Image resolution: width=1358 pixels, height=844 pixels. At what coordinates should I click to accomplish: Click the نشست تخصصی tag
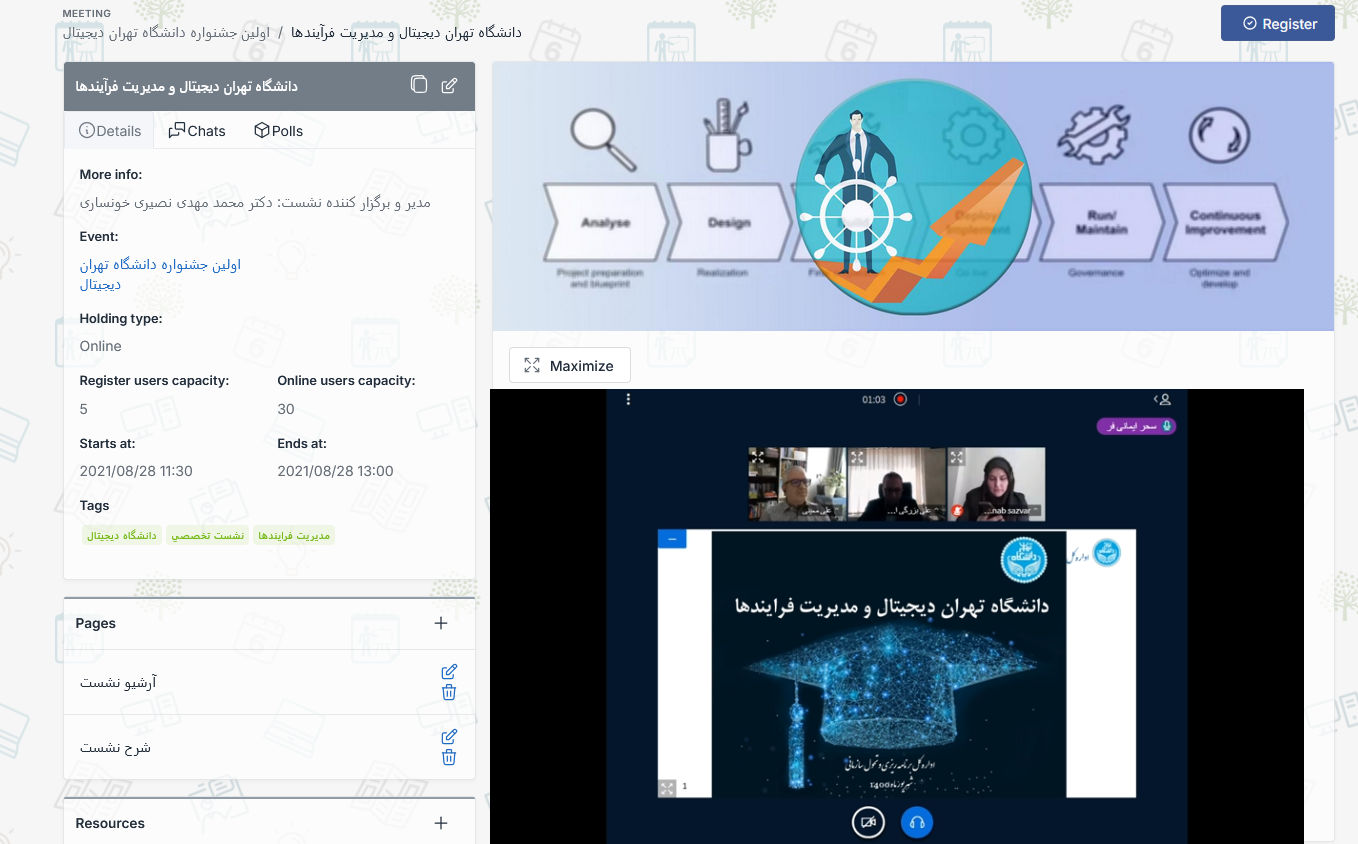pos(207,536)
